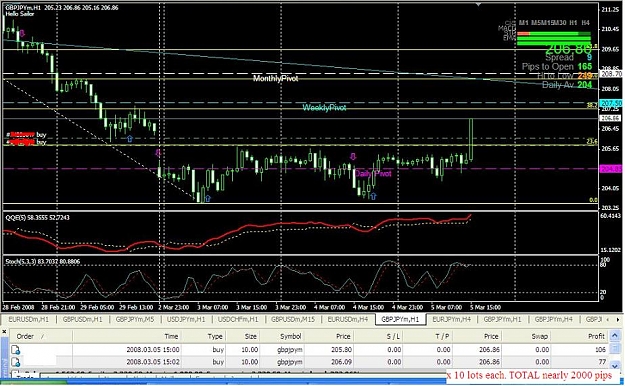Switch to the EURUSDm,H4 chart tab

(348, 319)
